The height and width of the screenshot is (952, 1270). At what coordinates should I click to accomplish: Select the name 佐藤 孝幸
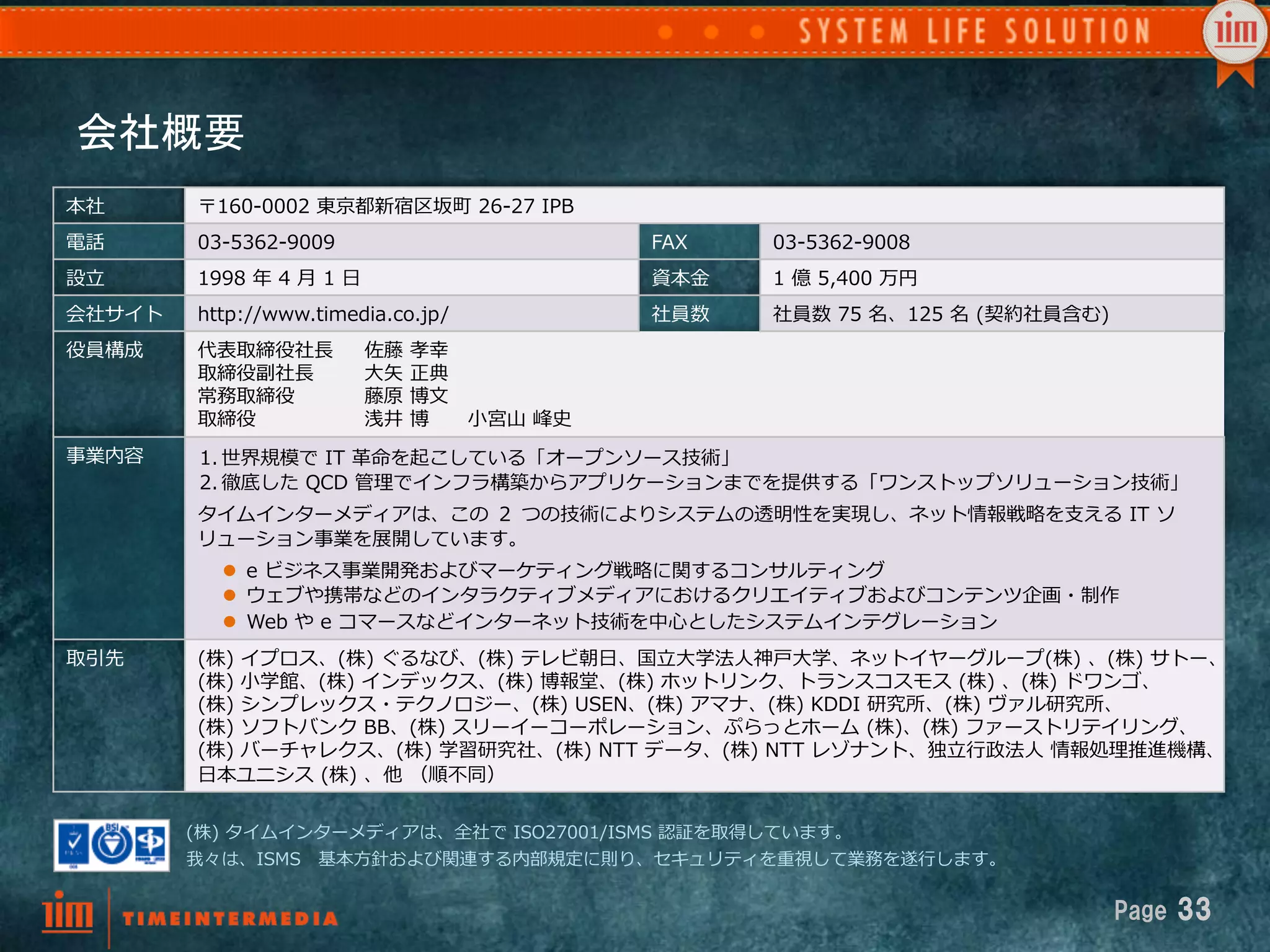tap(406, 350)
